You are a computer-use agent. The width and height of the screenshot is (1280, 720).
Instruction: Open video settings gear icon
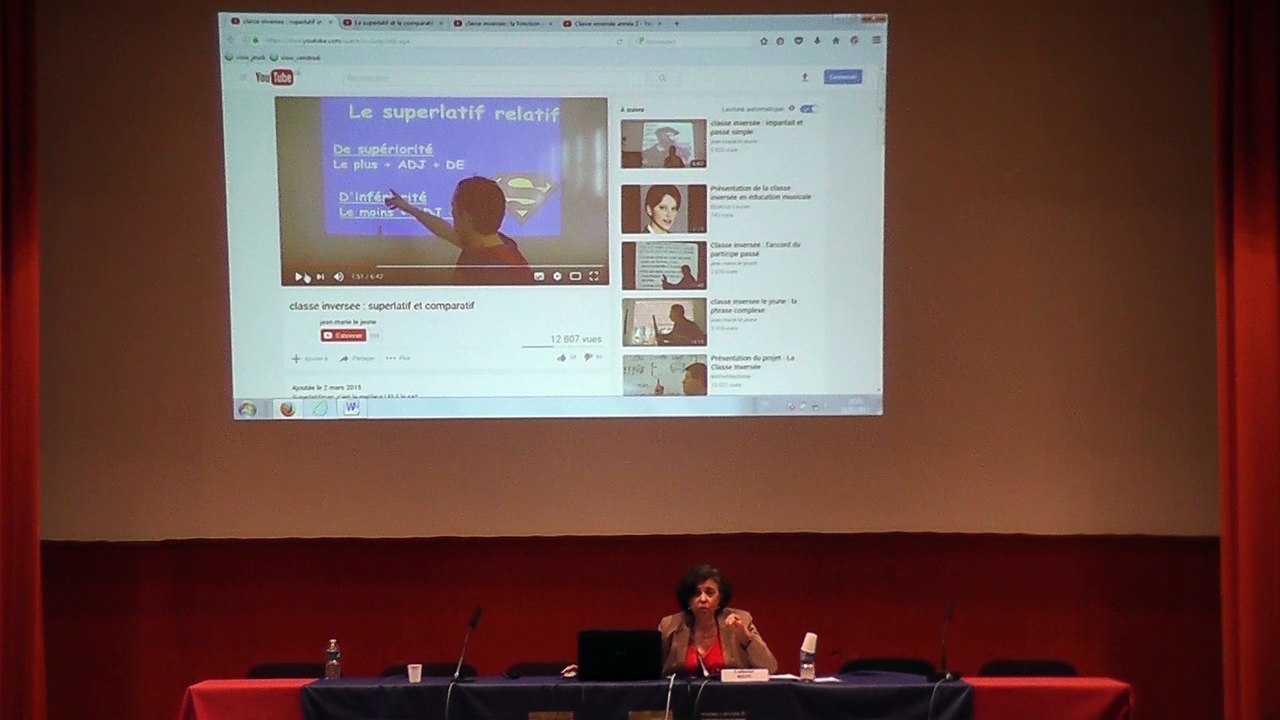click(557, 276)
